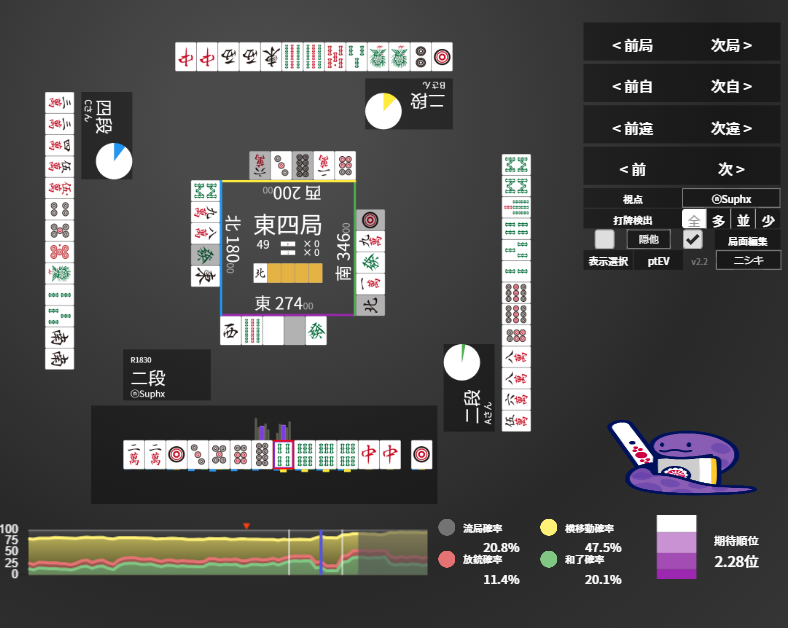Click 次自＞ next own turn button
Image resolution: width=788 pixels, height=628 pixels.
pos(731,87)
